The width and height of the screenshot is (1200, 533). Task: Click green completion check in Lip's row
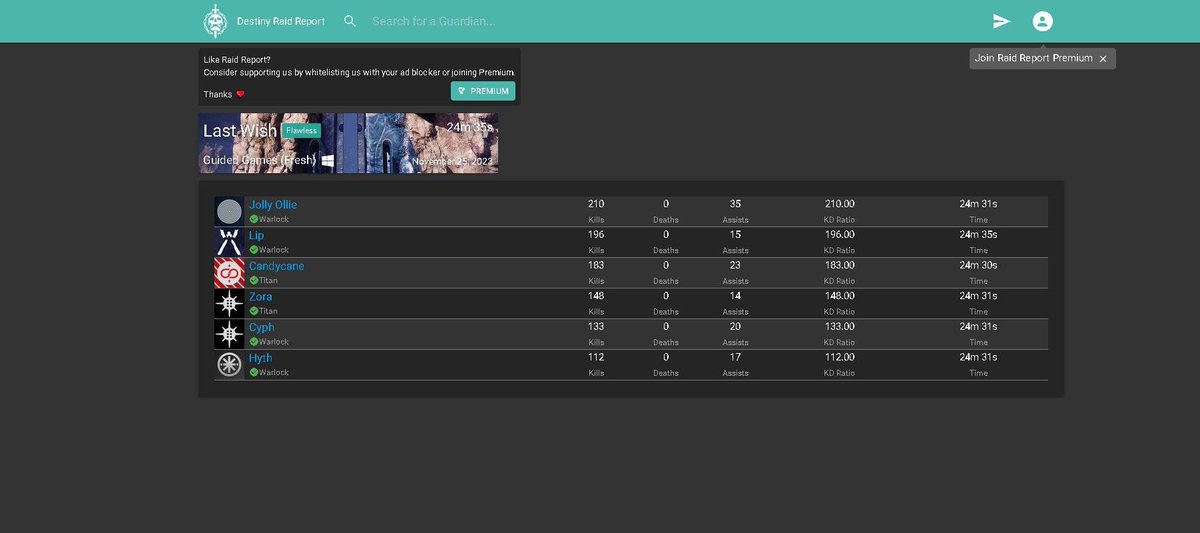point(254,250)
